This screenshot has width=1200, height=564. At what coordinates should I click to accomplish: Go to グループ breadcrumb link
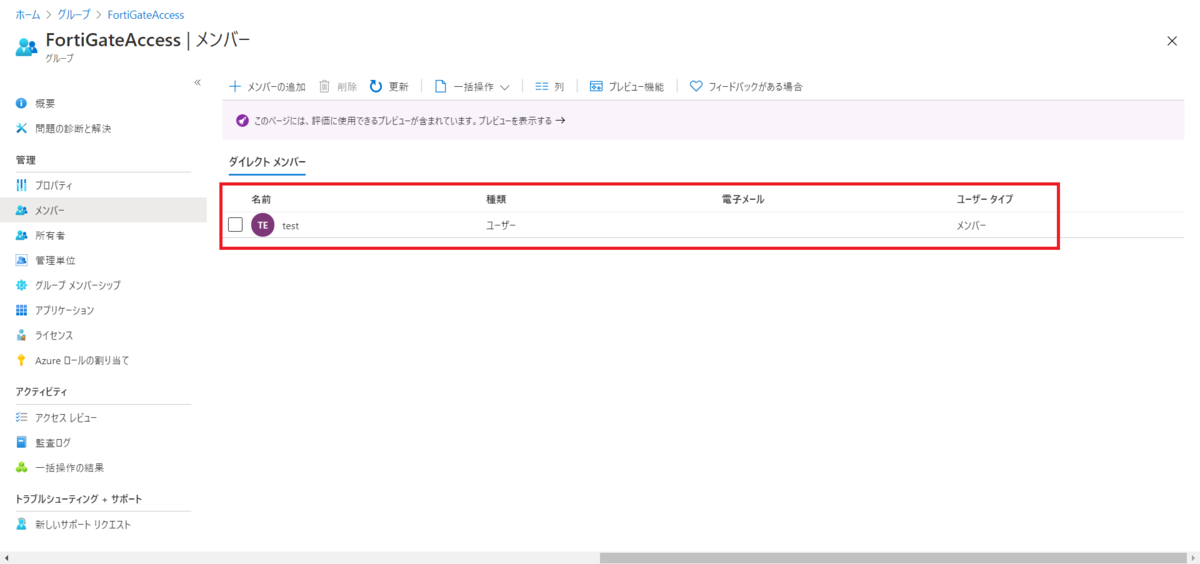72,15
